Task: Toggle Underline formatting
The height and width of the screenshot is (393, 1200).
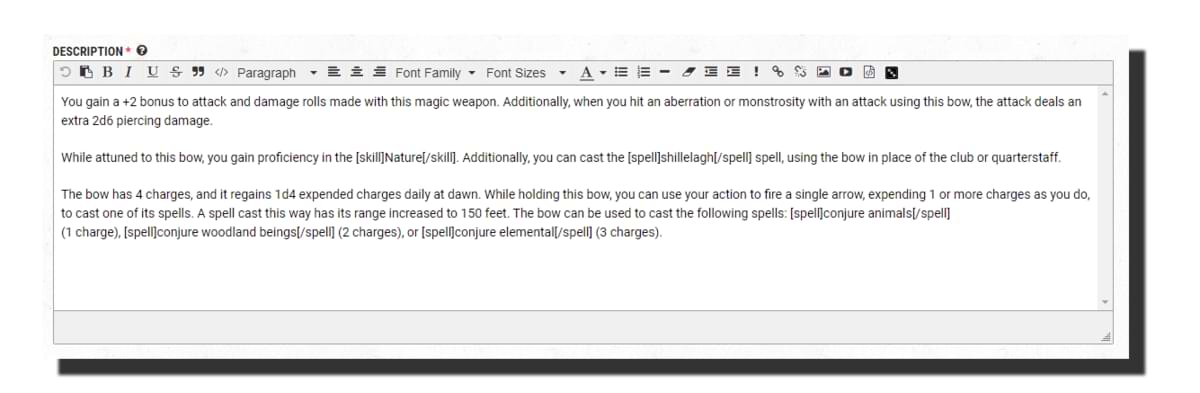Action: [152, 72]
